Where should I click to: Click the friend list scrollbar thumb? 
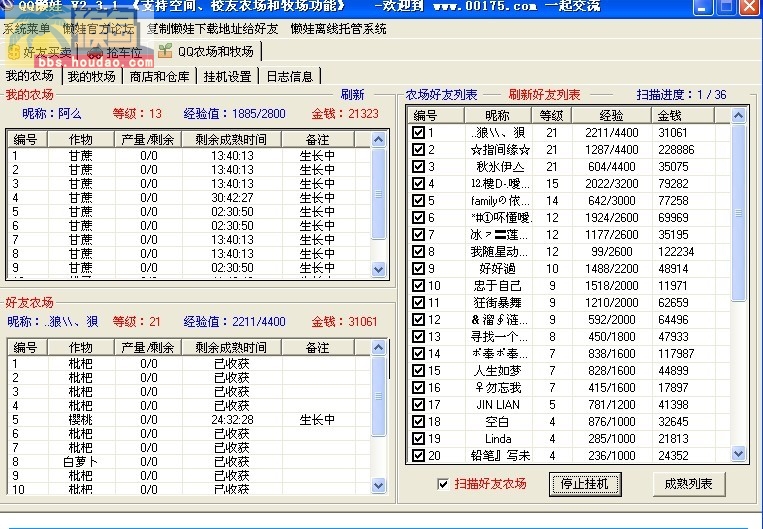[x=739, y=213]
